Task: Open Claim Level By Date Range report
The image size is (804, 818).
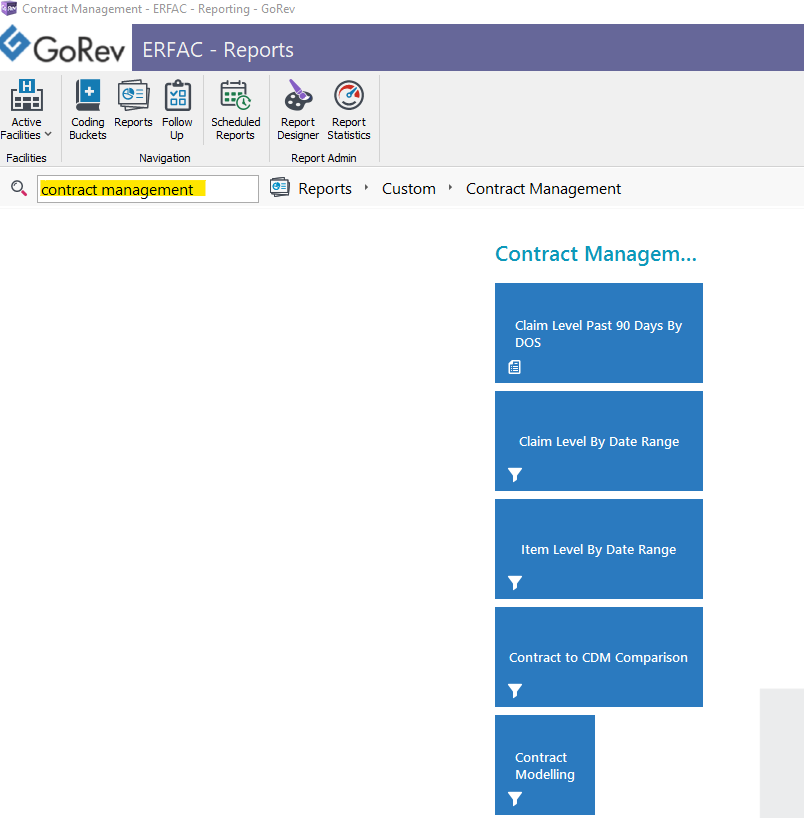Action: pyautogui.click(x=598, y=441)
